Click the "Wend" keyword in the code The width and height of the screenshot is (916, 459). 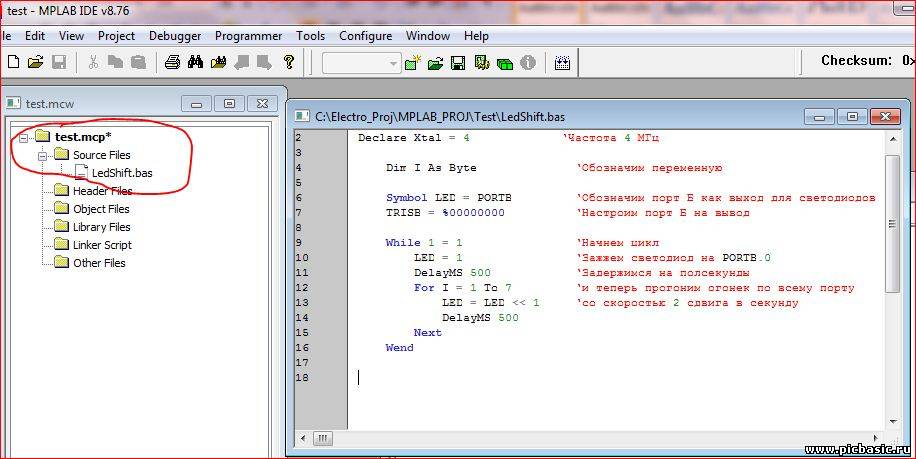click(400, 348)
